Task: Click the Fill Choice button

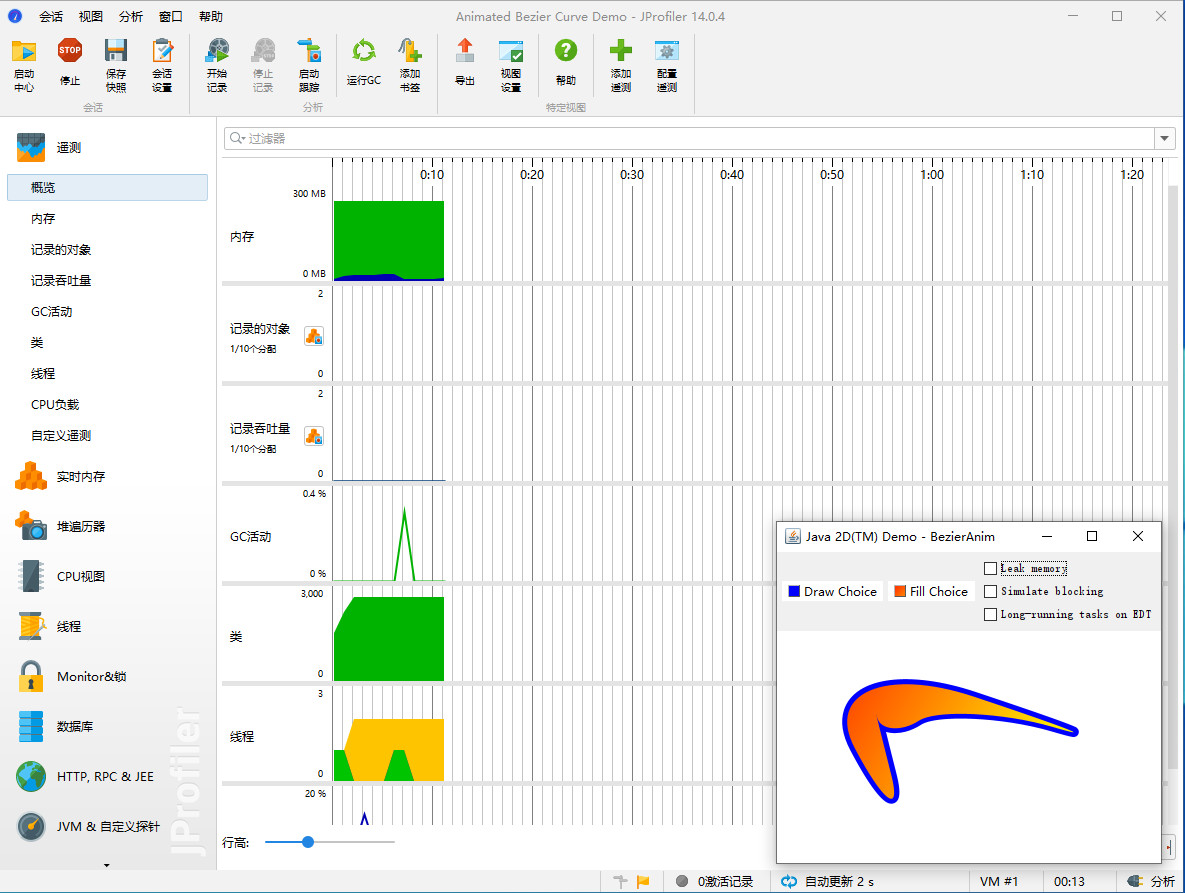Action: click(x=930, y=592)
